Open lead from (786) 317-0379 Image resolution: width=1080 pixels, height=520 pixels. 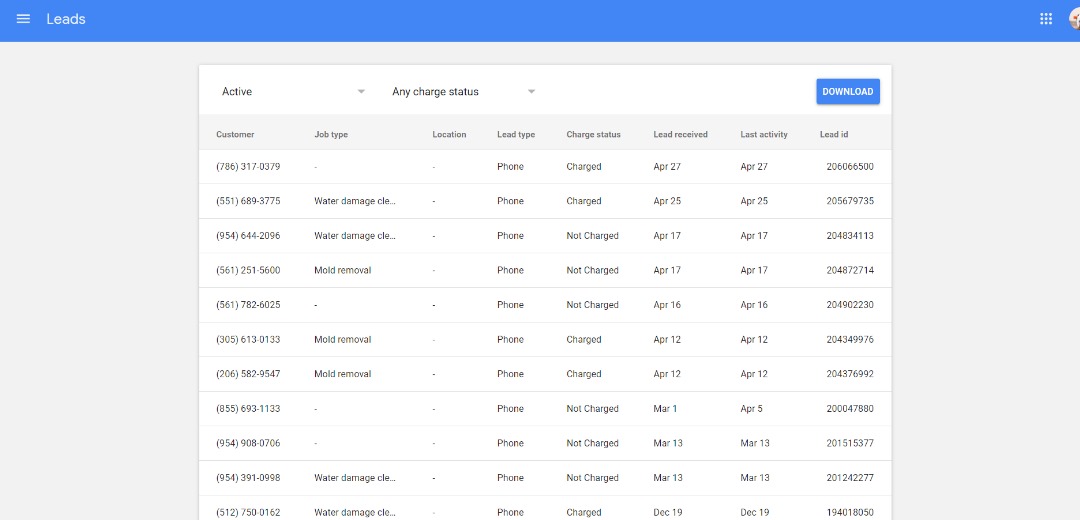(x=248, y=167)
